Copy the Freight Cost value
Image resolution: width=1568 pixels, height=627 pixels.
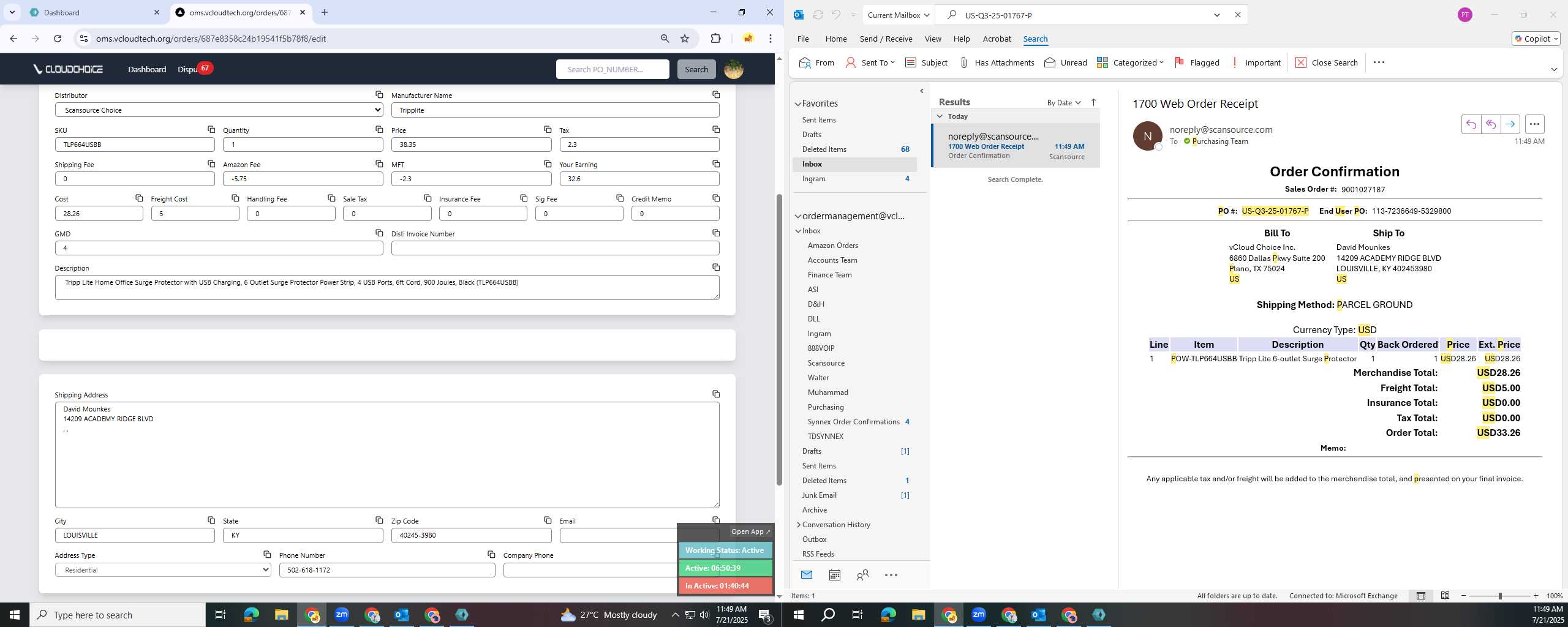pyautogui.click(x=235, y=198)
